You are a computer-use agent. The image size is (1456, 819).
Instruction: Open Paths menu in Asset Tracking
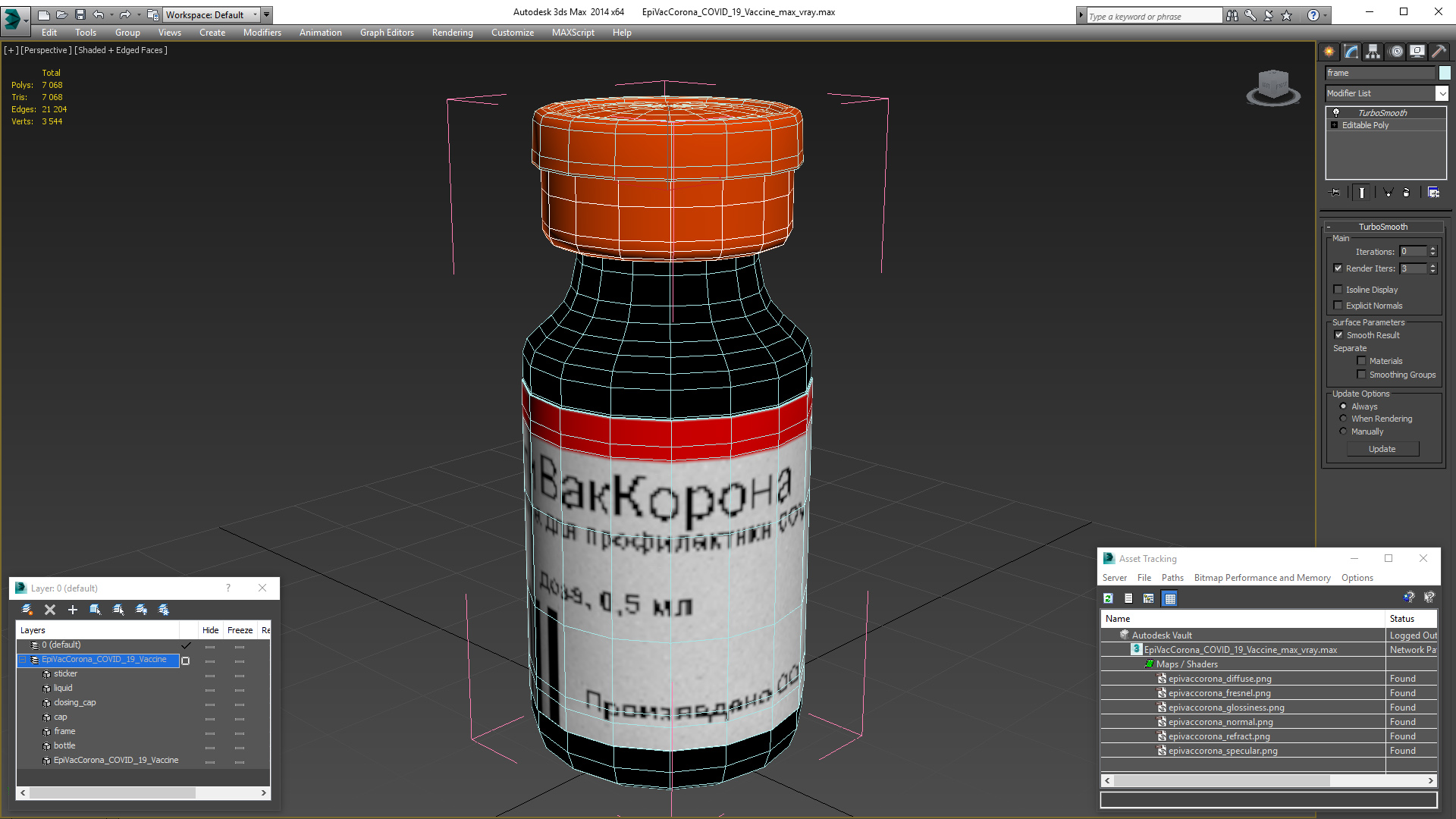point(1172,578)
